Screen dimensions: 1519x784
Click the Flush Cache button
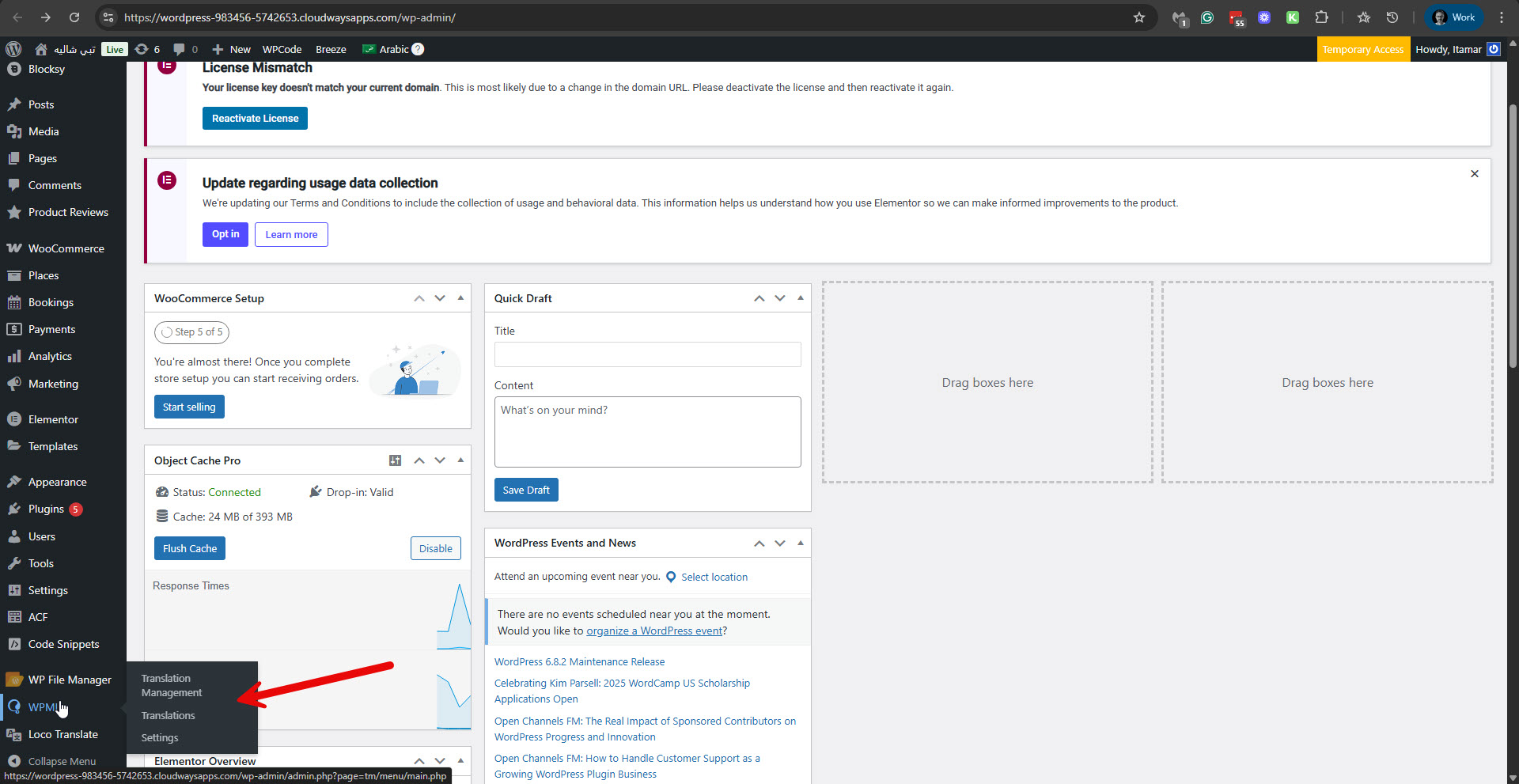(x=190, y=548)
